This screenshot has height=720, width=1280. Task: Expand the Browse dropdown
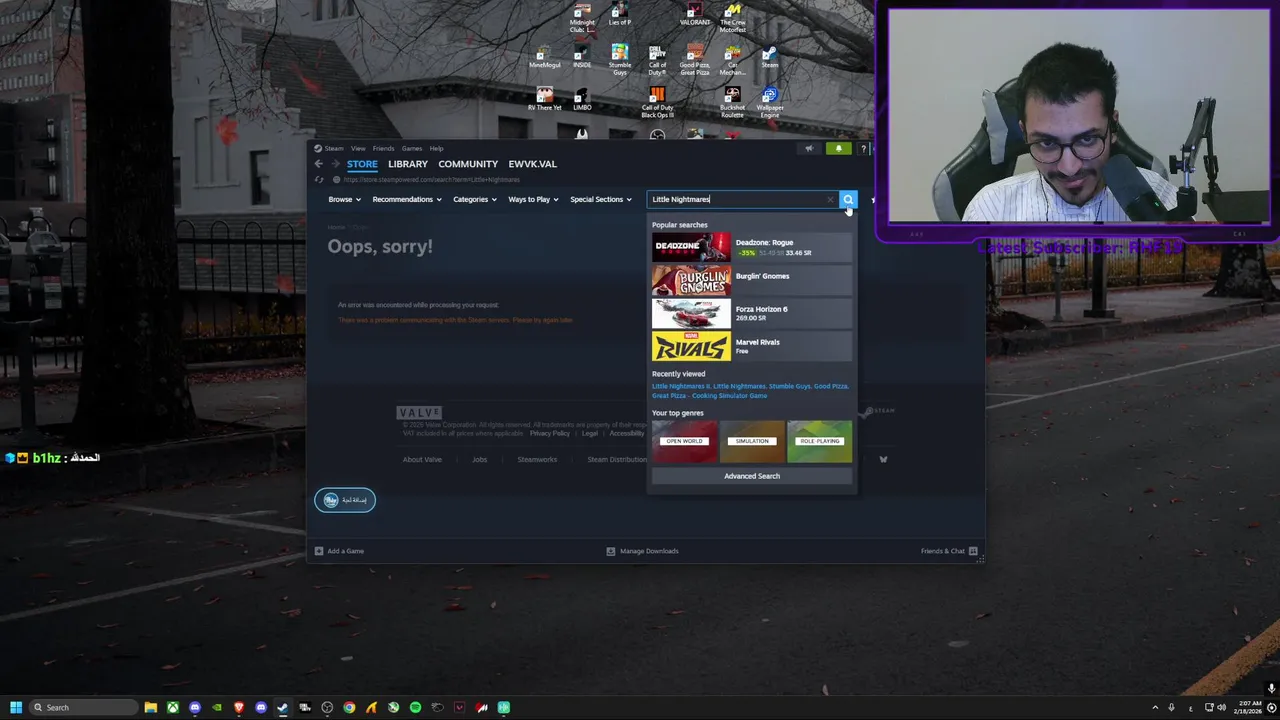pyautogui.click(x=344, y=199)
